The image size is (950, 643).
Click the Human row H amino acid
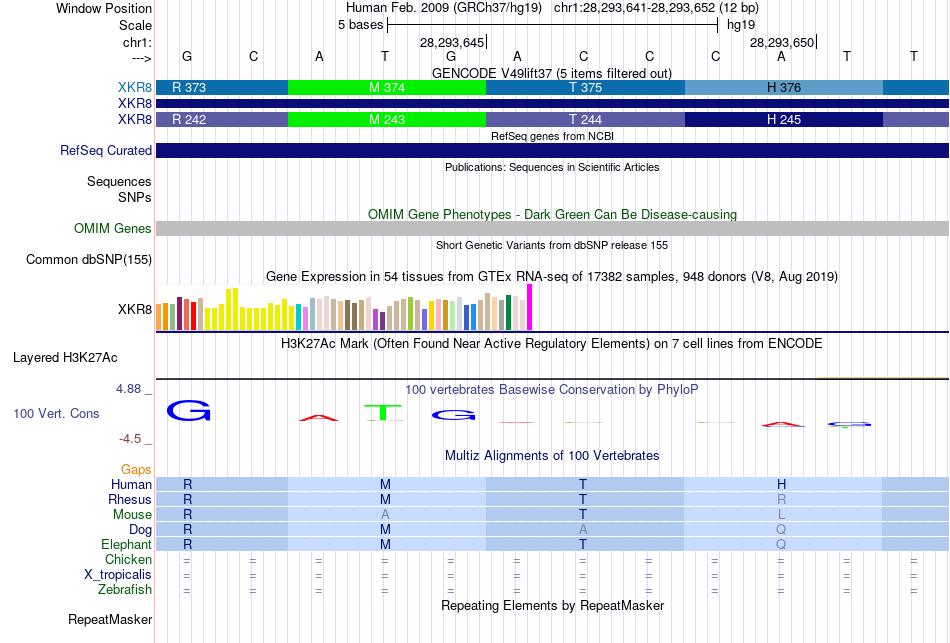point(782,484)
